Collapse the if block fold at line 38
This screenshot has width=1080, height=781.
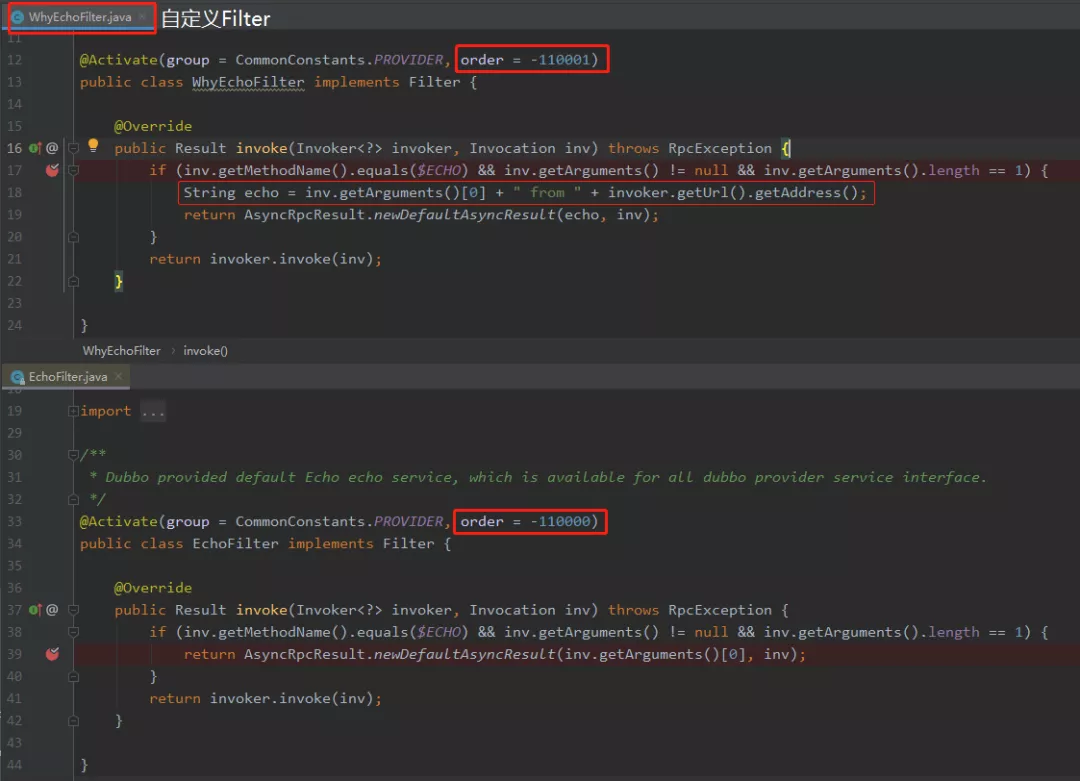73,632
